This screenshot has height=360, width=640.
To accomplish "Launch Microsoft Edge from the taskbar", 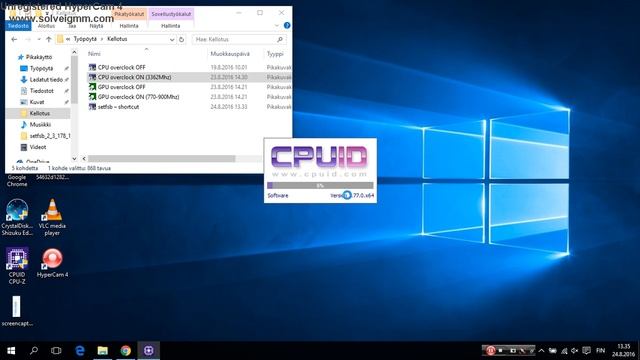I will tap(80, 351).
